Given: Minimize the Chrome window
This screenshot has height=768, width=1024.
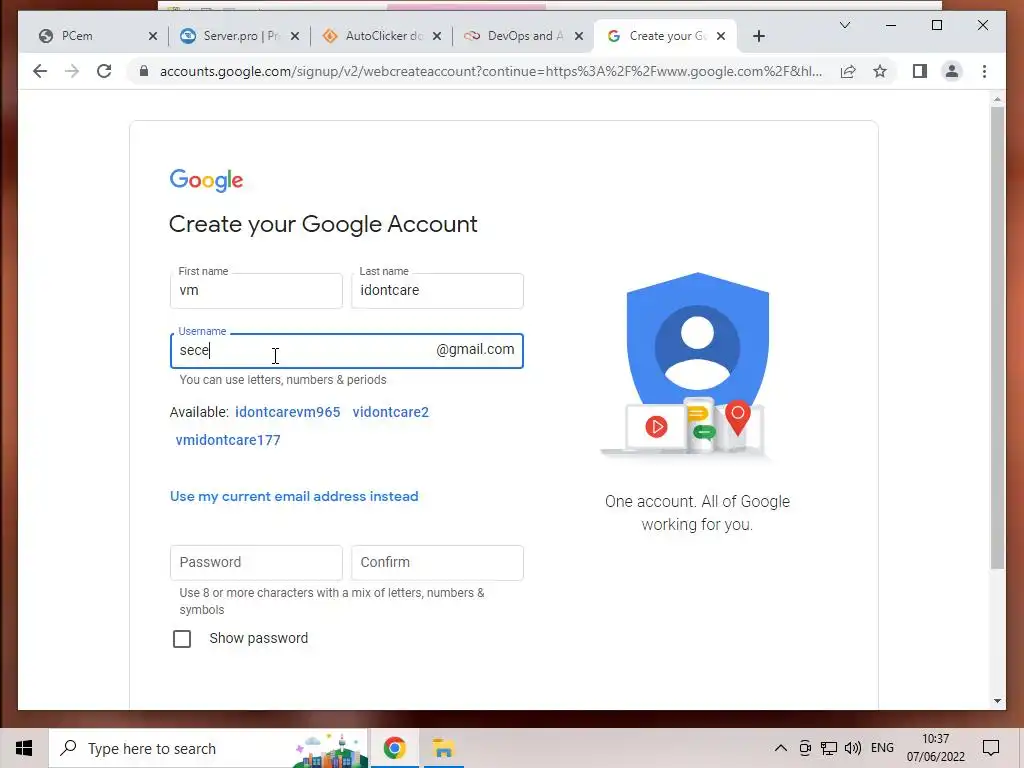Looking at the screenshot, I should point(891,25).
